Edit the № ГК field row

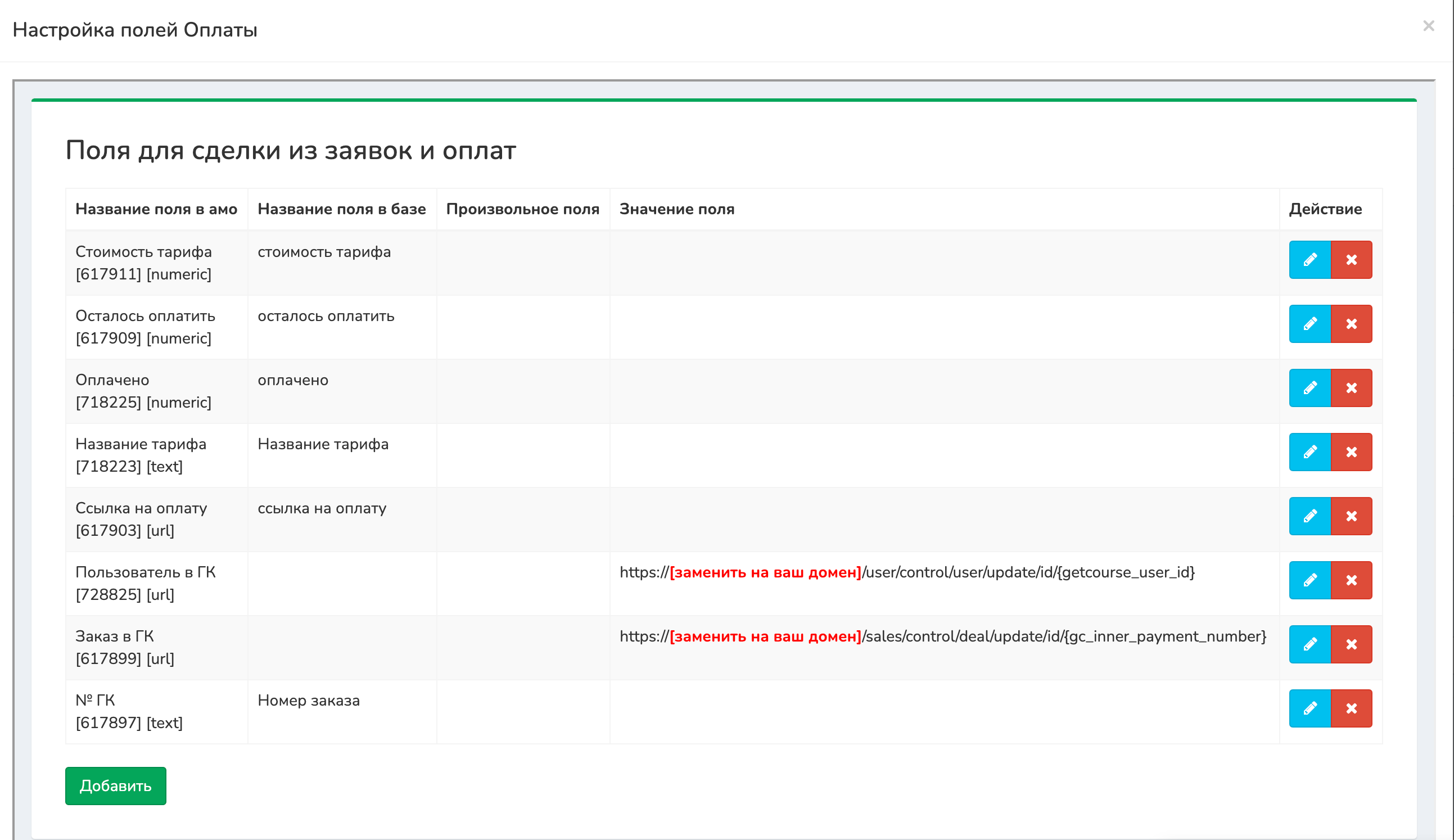pos(1309,708)
